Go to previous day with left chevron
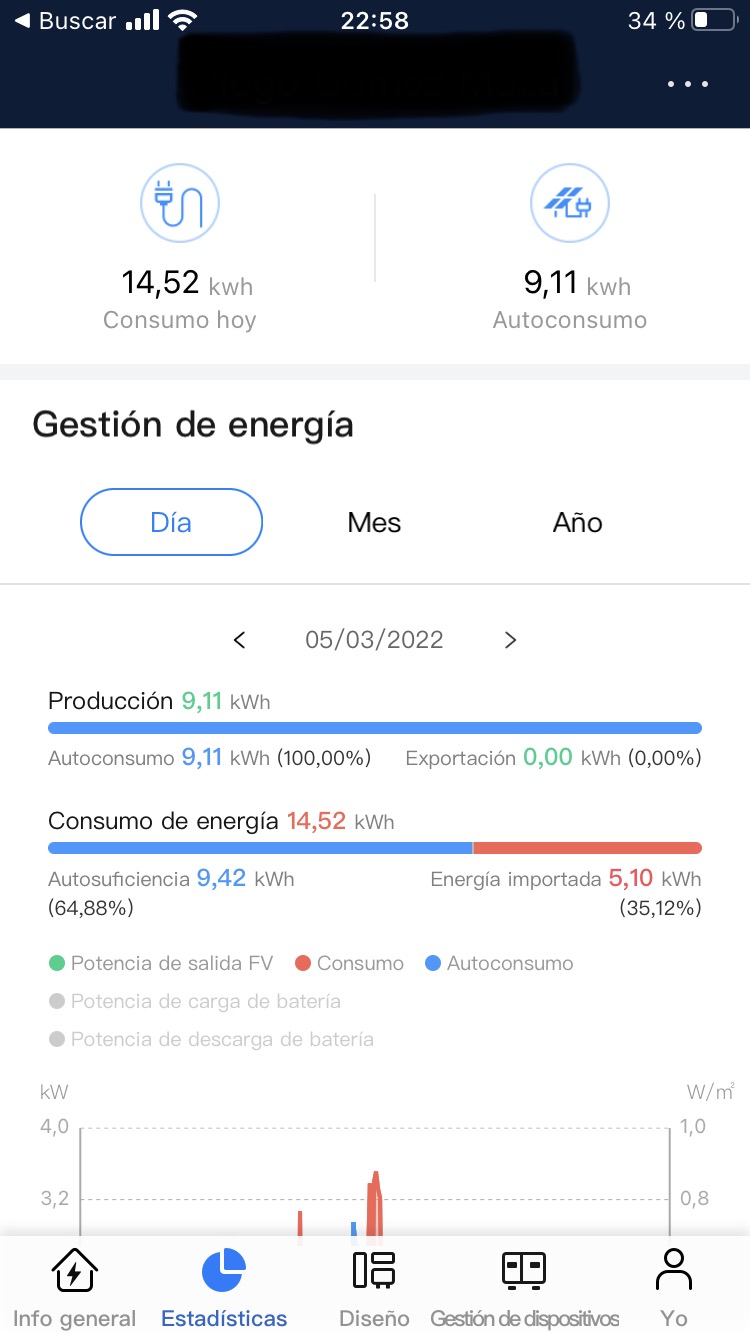The height and width of the screenshot is (1334, 750). coord(239,640)
